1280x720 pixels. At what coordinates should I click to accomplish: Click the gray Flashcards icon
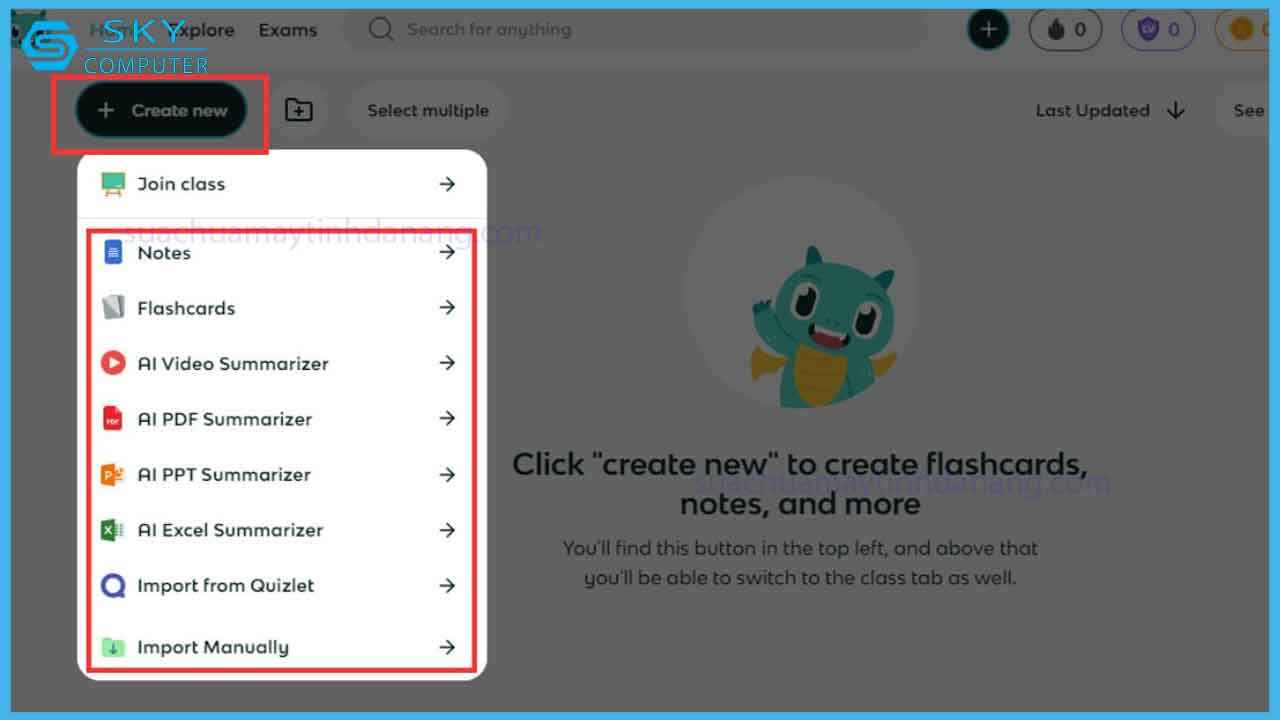click(x=113, y=308)
